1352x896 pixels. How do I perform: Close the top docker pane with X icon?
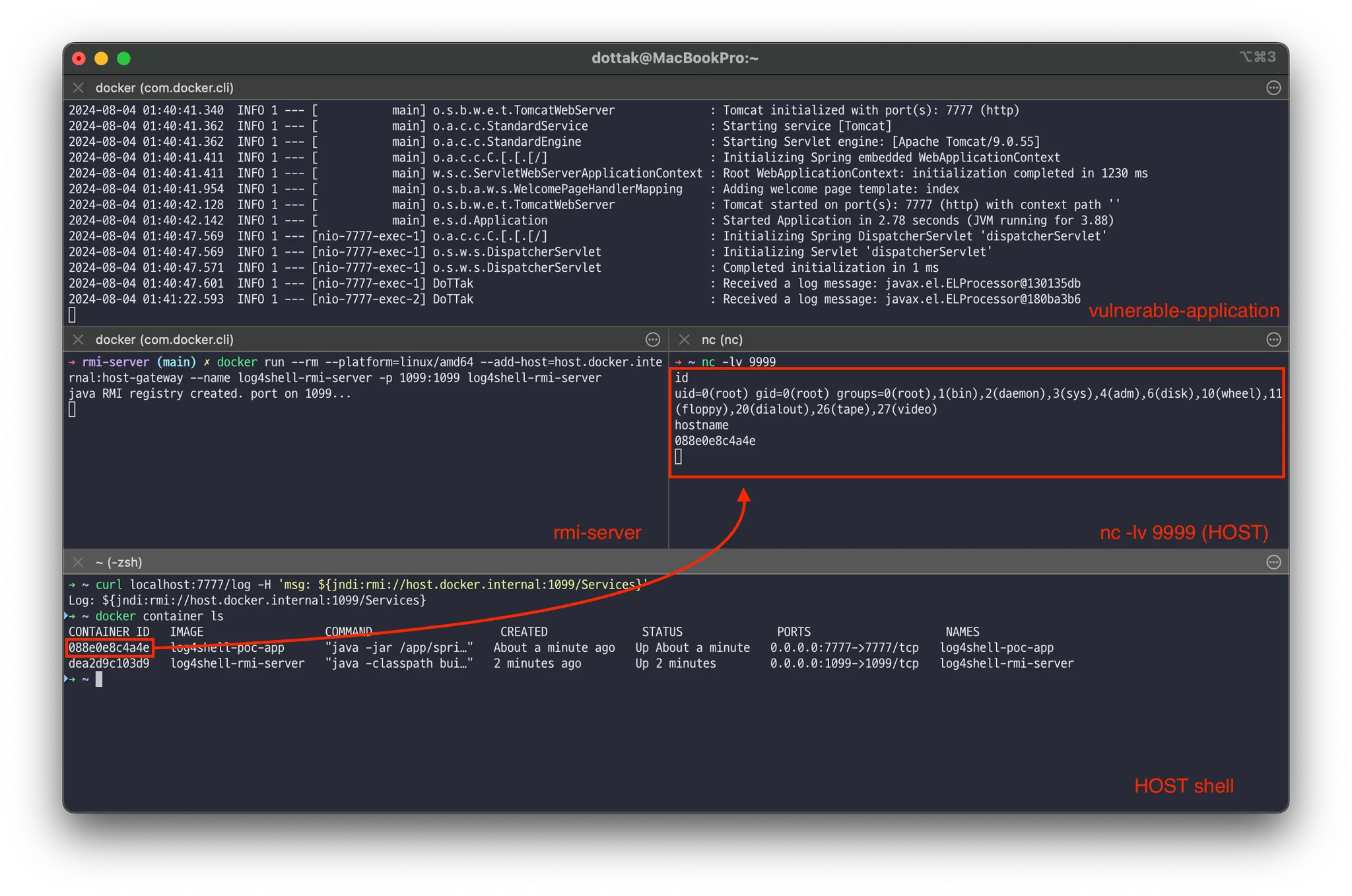pyautogui.click(x=78, y=88)
